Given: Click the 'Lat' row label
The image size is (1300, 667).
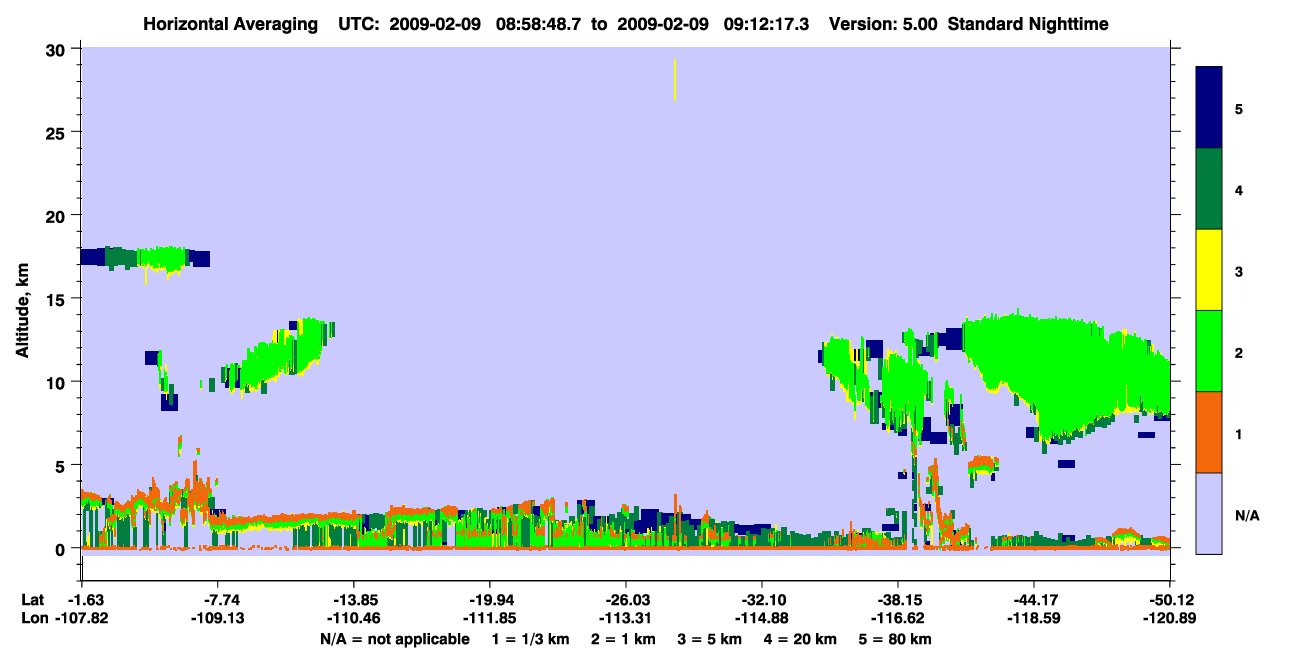Looking at the screenshot, I should [32, 600].
